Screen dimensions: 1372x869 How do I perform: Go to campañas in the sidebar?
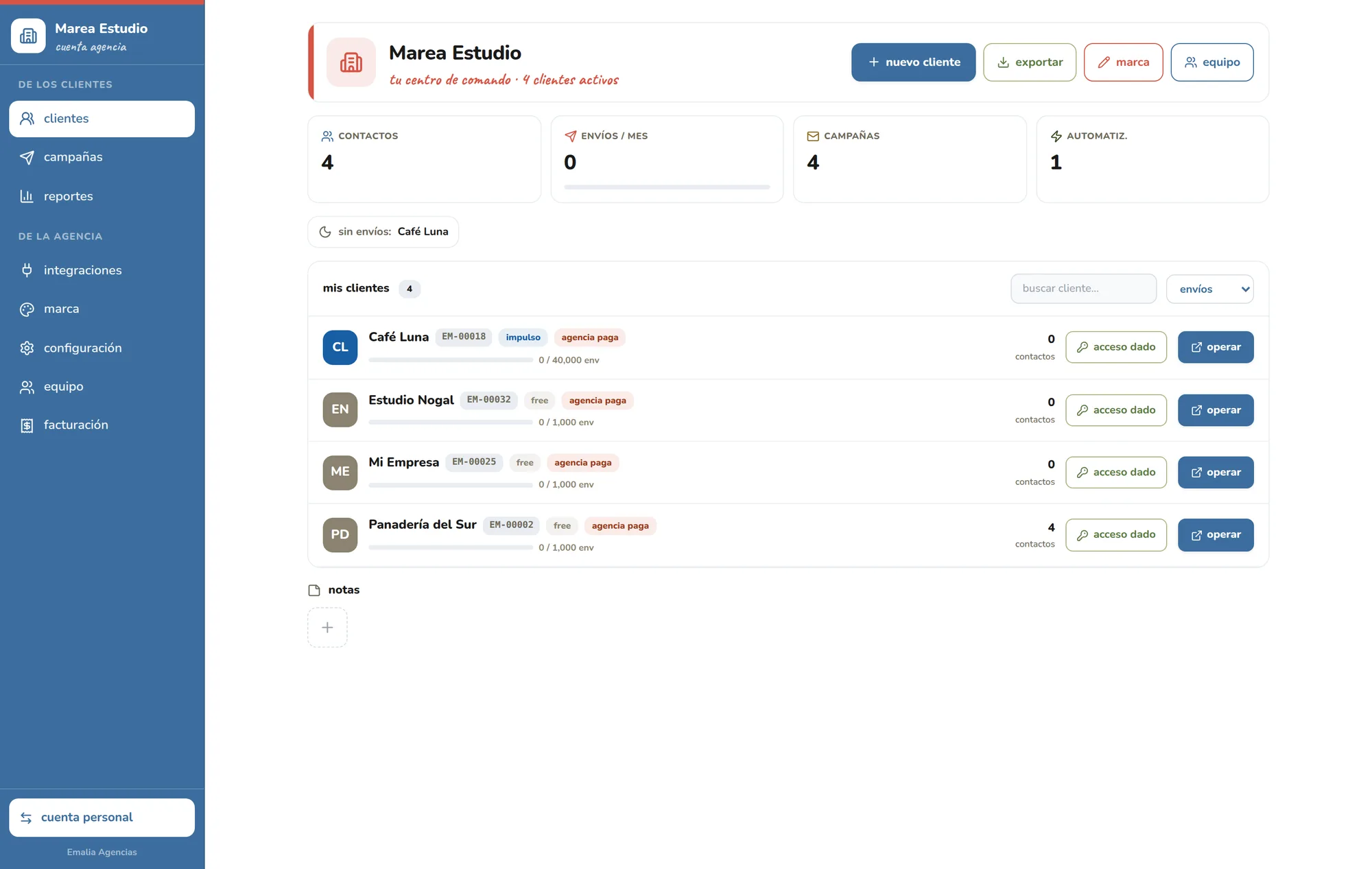102,157
